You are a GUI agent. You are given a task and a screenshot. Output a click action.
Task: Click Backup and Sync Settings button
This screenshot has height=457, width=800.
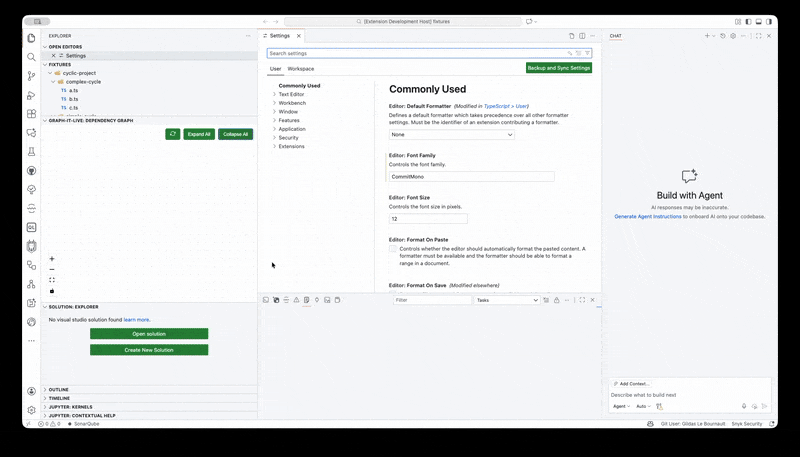pyautogui.click(x=559, y=68)
